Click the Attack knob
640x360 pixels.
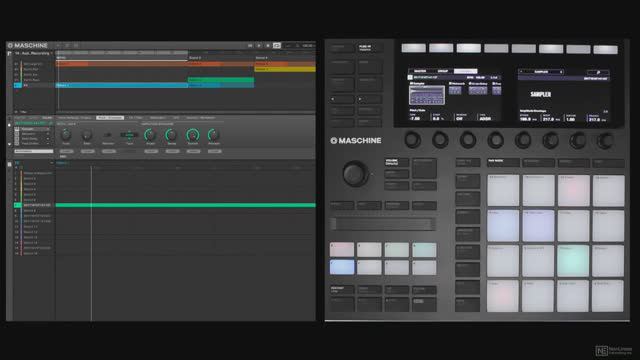click(151, 135)
